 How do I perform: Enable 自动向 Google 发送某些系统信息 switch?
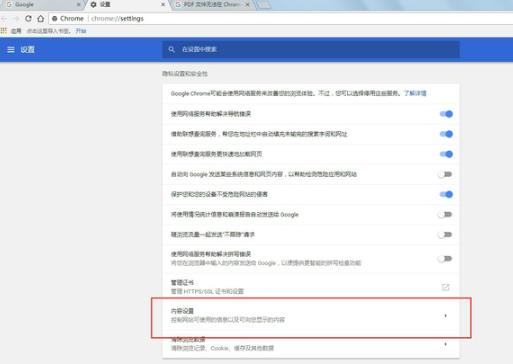(x=445, y=174)
